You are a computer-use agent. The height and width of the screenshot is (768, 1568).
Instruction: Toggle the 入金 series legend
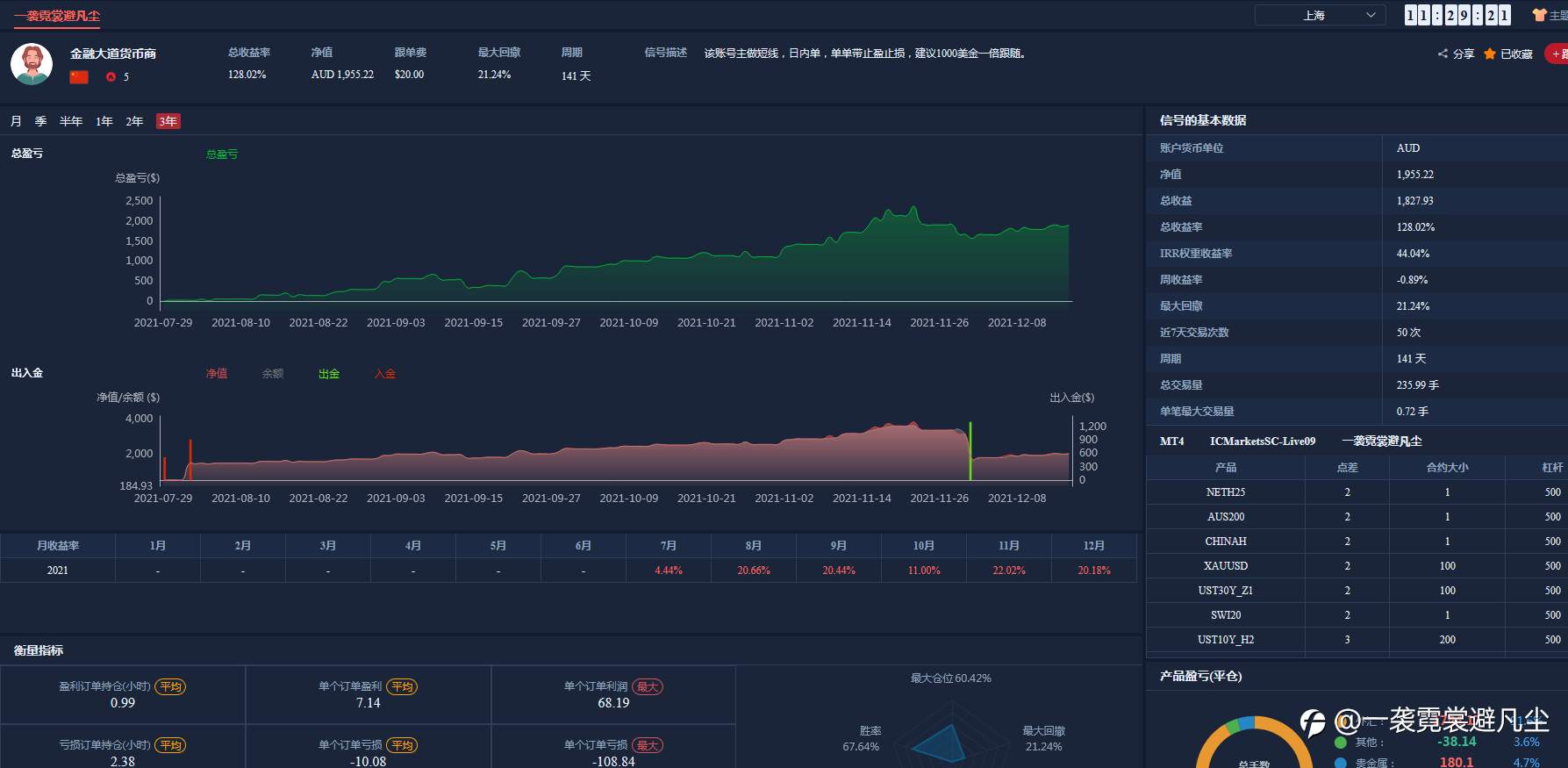[385, 374]
